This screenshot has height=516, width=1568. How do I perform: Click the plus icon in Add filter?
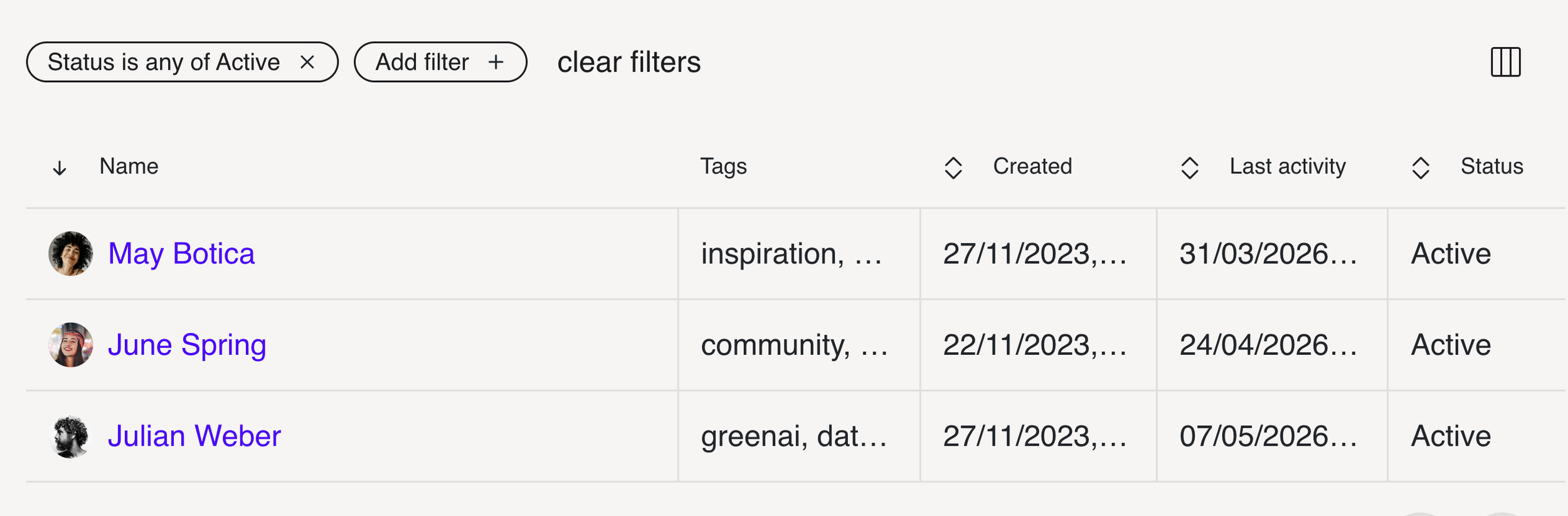click(496, 62)
